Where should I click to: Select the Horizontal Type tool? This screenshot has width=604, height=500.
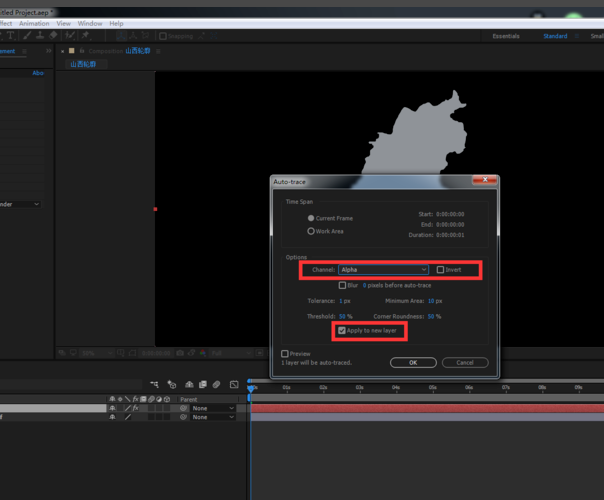[x=11, y=36]
